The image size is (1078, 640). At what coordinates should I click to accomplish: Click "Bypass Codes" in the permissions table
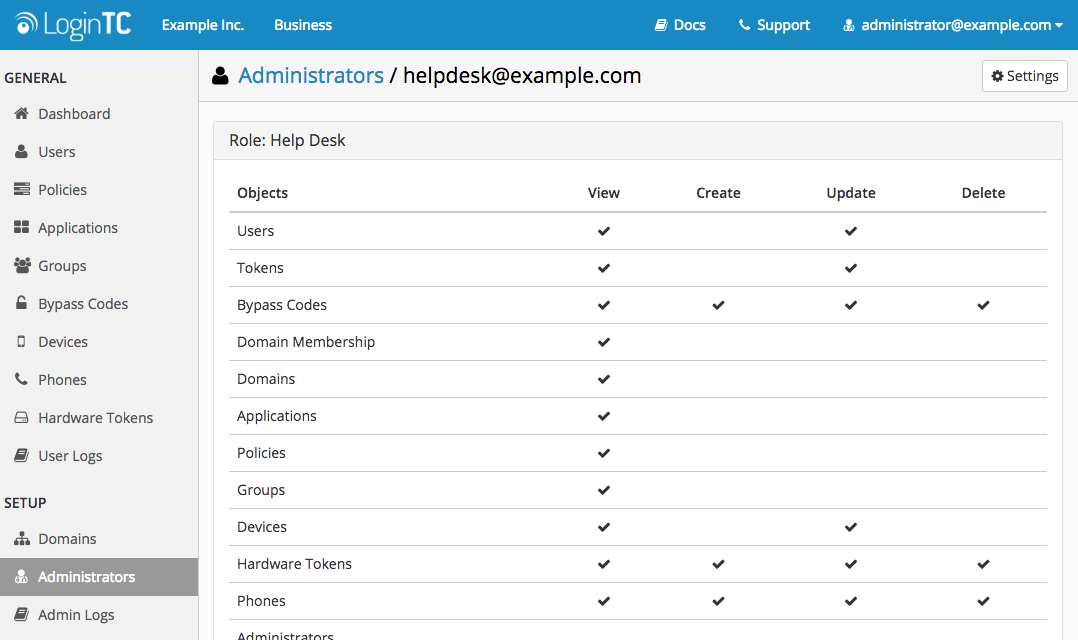(x=282, y=305)
